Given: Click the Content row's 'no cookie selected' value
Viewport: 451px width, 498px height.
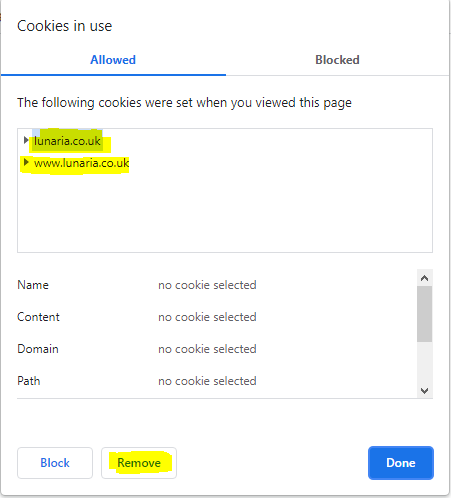Looking at the screenshot, I should point(207,317).
